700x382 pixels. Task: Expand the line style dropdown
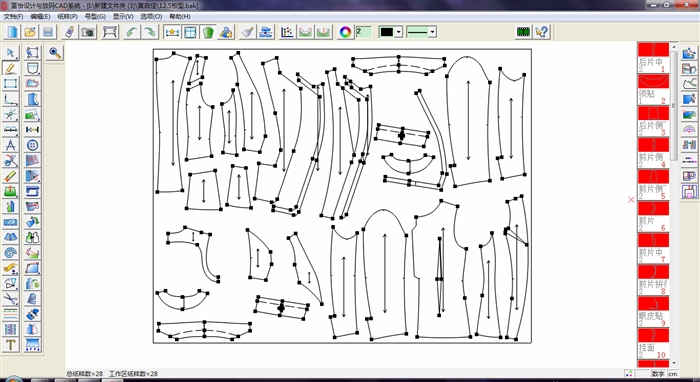(432, 32)
